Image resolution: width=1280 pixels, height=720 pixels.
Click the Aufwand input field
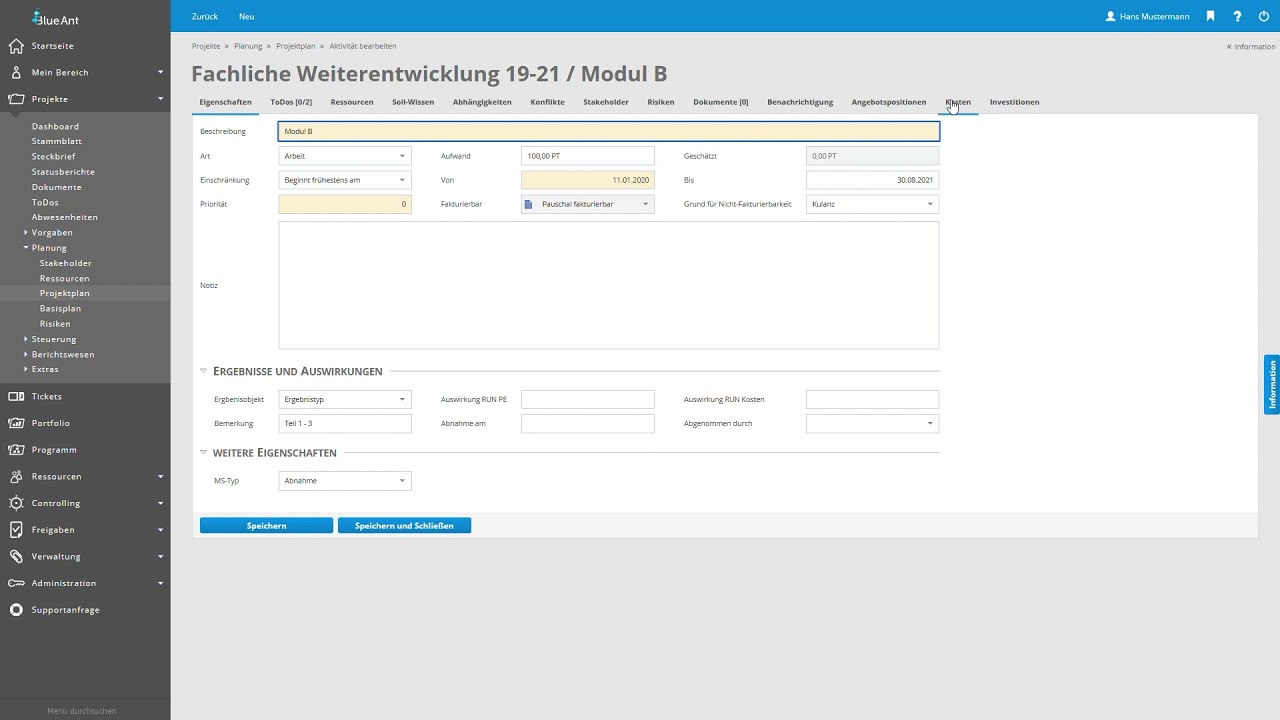587,156
